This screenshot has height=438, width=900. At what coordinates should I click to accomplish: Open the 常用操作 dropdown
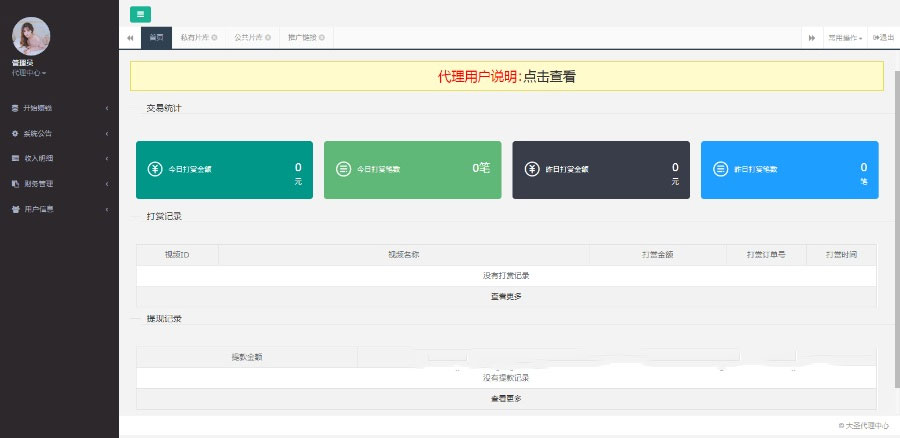click(844, 37)
